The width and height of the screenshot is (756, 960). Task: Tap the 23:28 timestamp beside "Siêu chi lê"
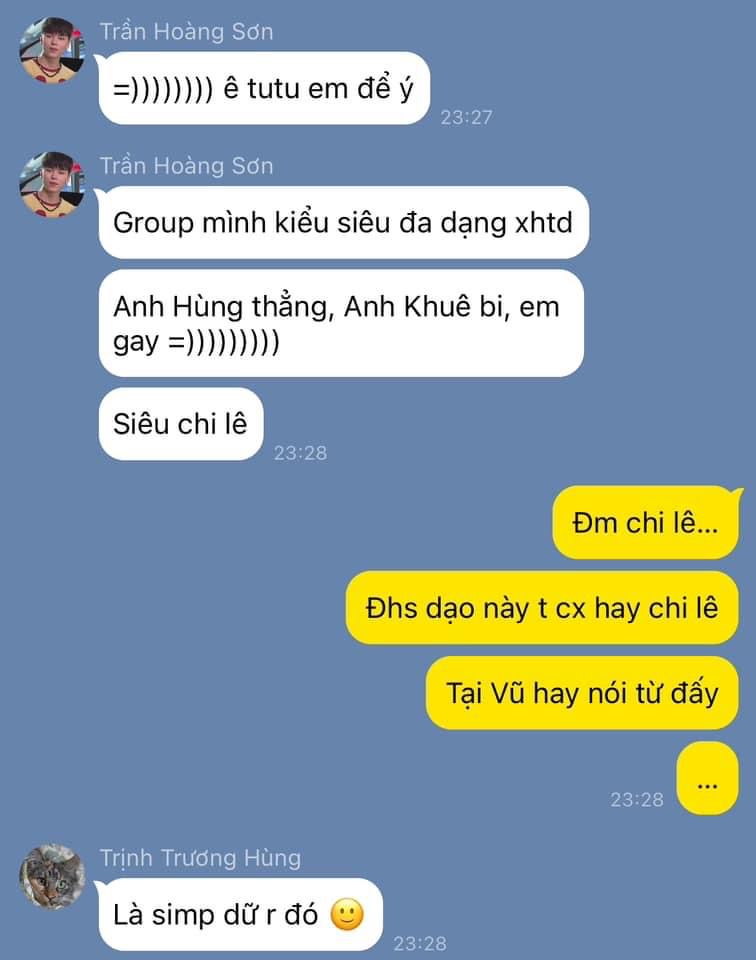pyautogui.click(x=301, y=452)
